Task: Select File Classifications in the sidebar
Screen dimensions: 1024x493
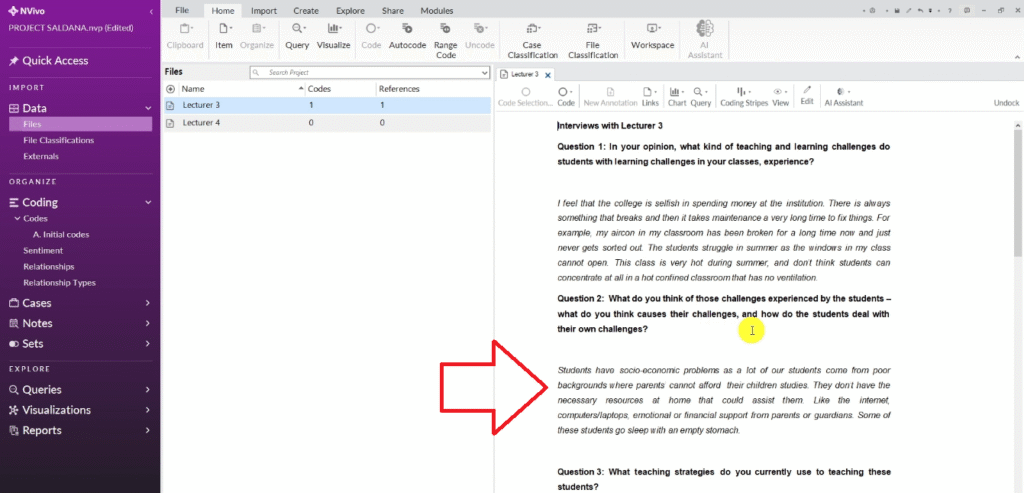Action: click(58, 140)
